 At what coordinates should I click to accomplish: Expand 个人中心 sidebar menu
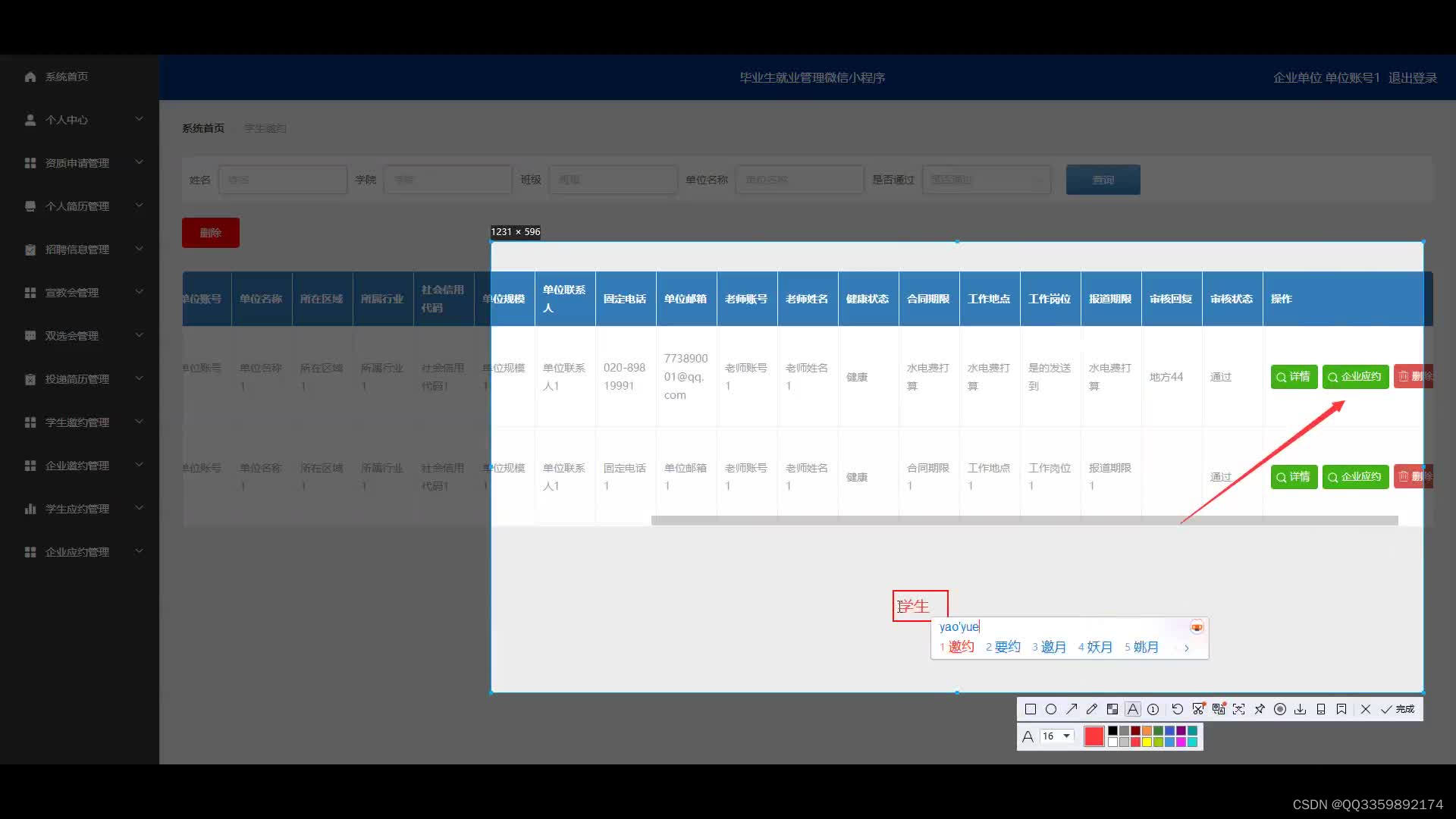(79, 120)
